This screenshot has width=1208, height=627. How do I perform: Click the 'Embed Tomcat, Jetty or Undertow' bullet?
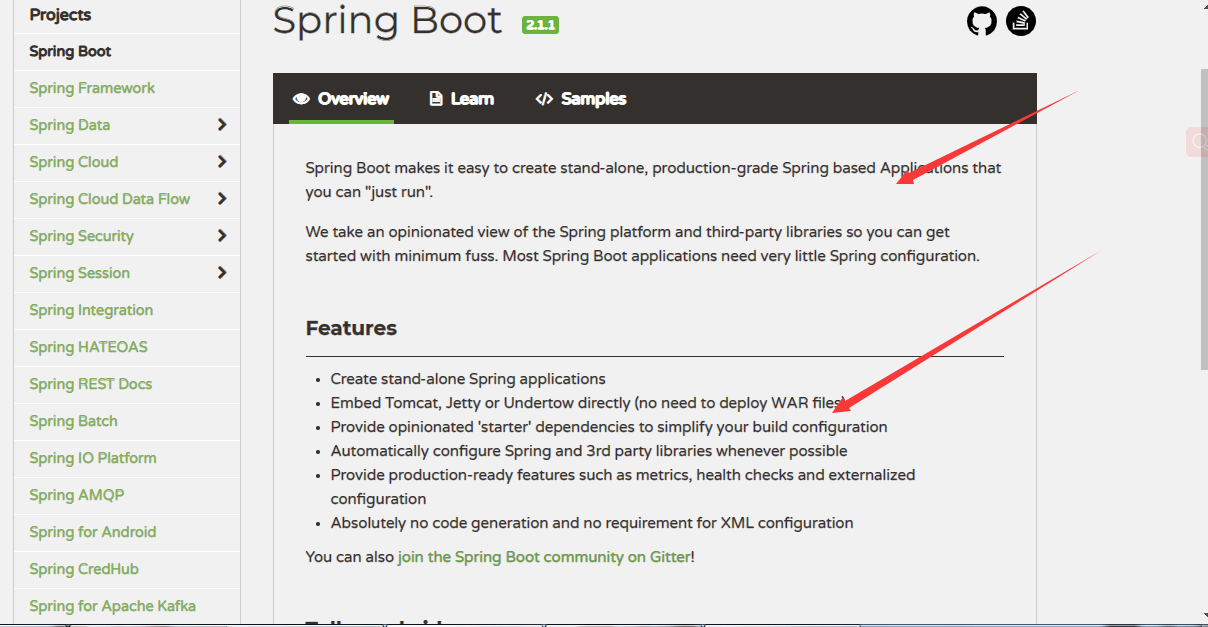pos(589,403)
